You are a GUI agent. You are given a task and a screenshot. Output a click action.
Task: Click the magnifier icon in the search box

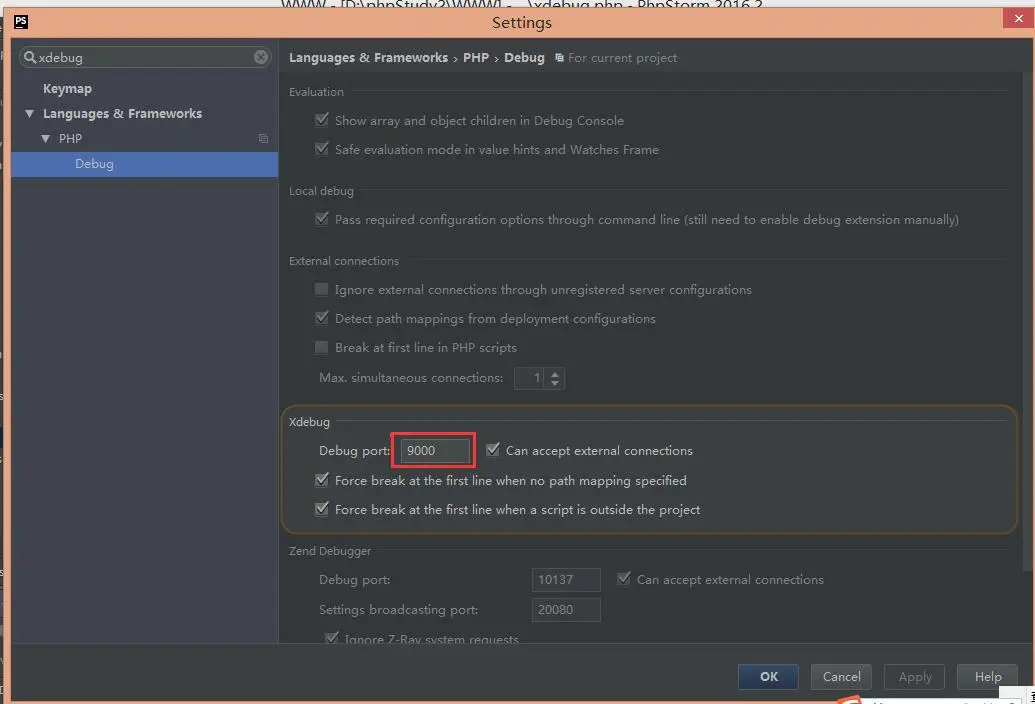(x=30, y=57)
